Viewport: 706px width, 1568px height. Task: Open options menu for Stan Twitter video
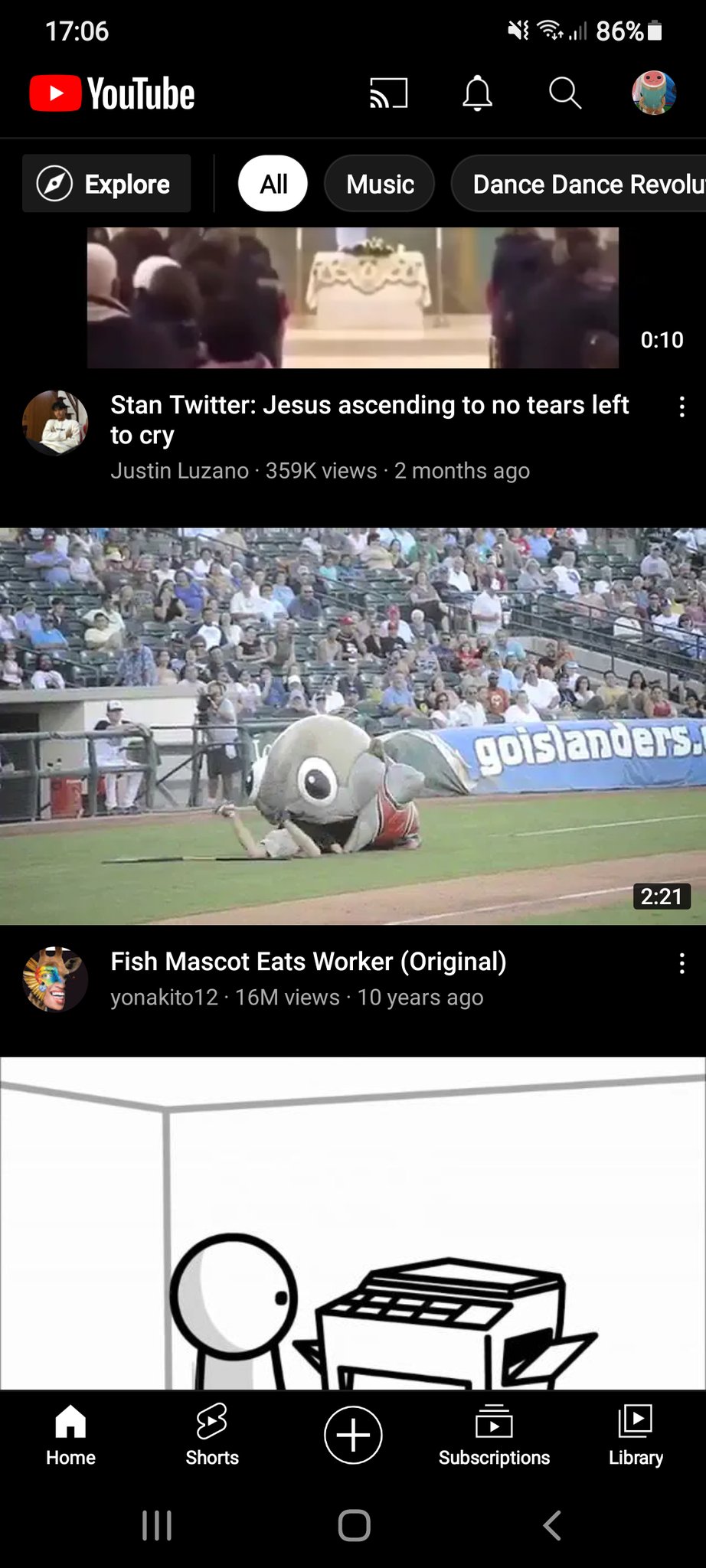click(681, 407)
